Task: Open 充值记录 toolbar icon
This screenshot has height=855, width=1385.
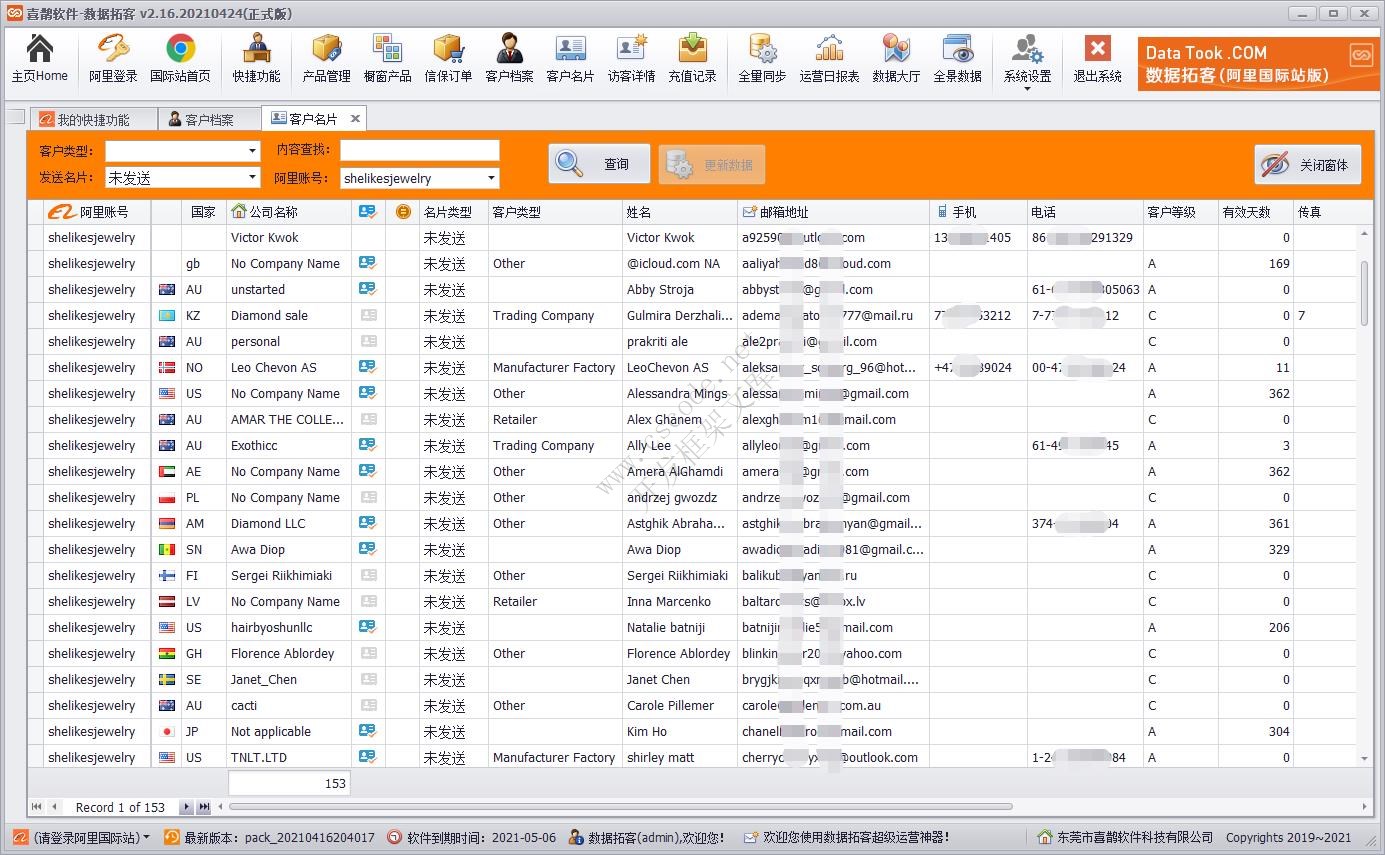Action: [x=692, y=59]
